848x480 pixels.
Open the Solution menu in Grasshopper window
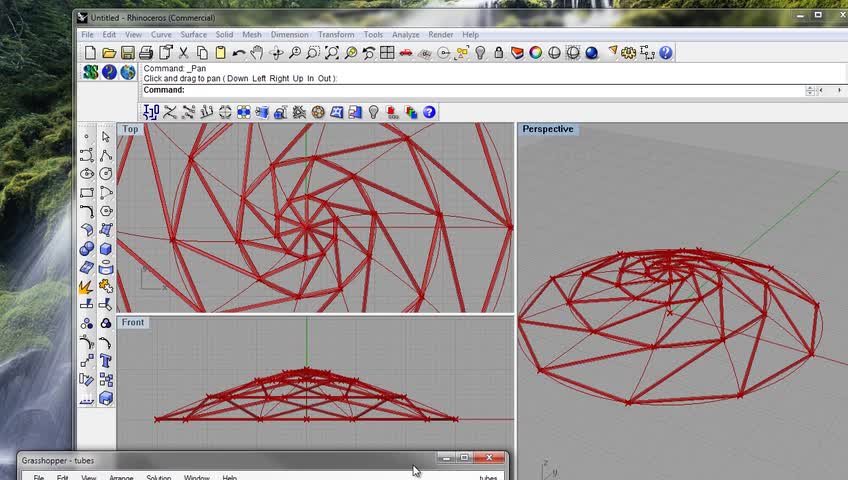tap(158, 477)
